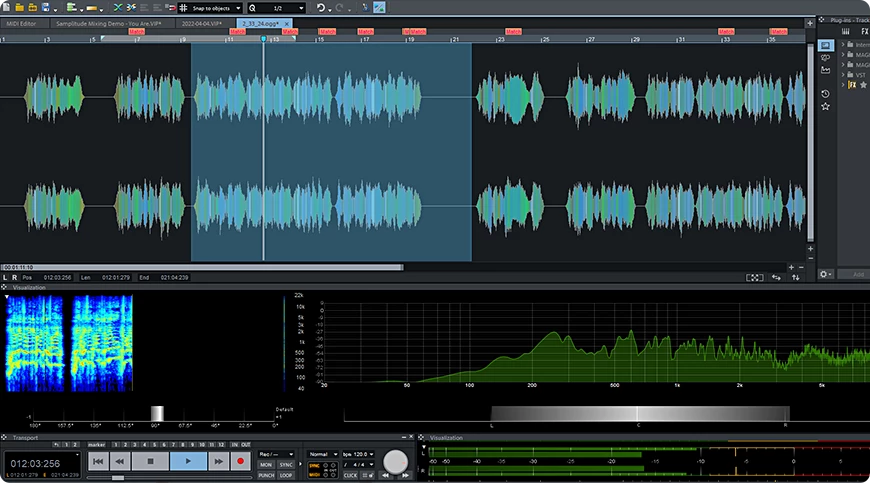Open the Snap to objects dropdown
870x483 pixels.
pyautogui.click(x=215, y=7)
